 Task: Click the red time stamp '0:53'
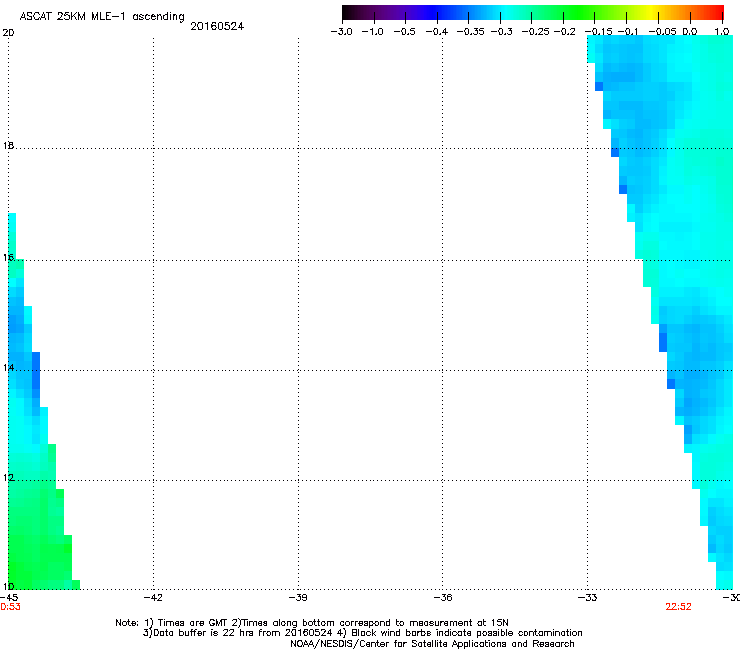pos(10,607)
